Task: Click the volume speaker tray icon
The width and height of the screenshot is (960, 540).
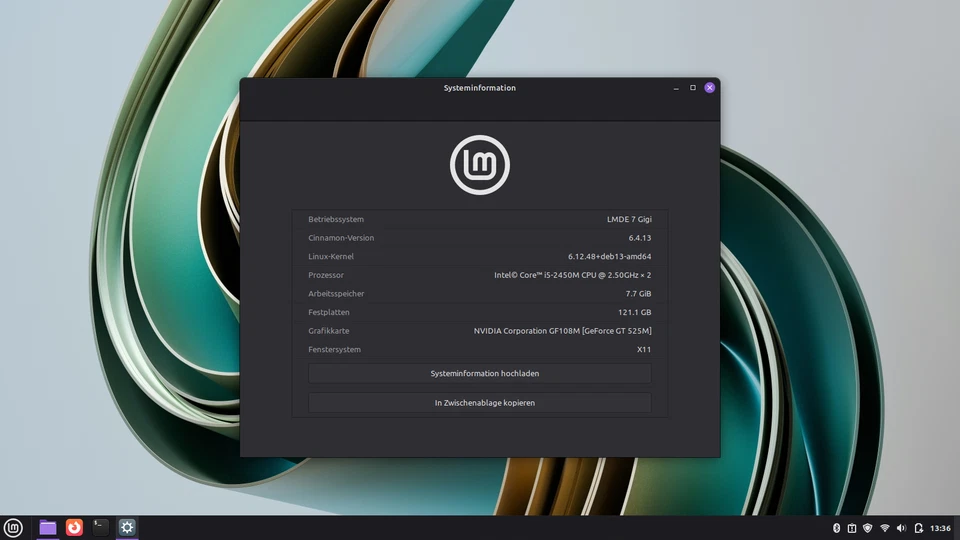Action: [901, 528]
